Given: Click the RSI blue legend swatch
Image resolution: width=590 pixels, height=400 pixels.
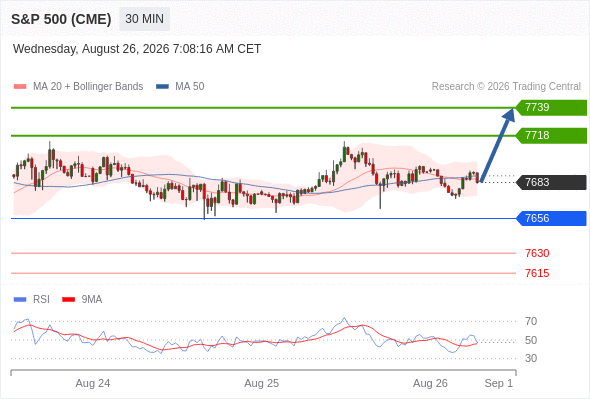Looking at the screenshot, I should tap(20, 300).
